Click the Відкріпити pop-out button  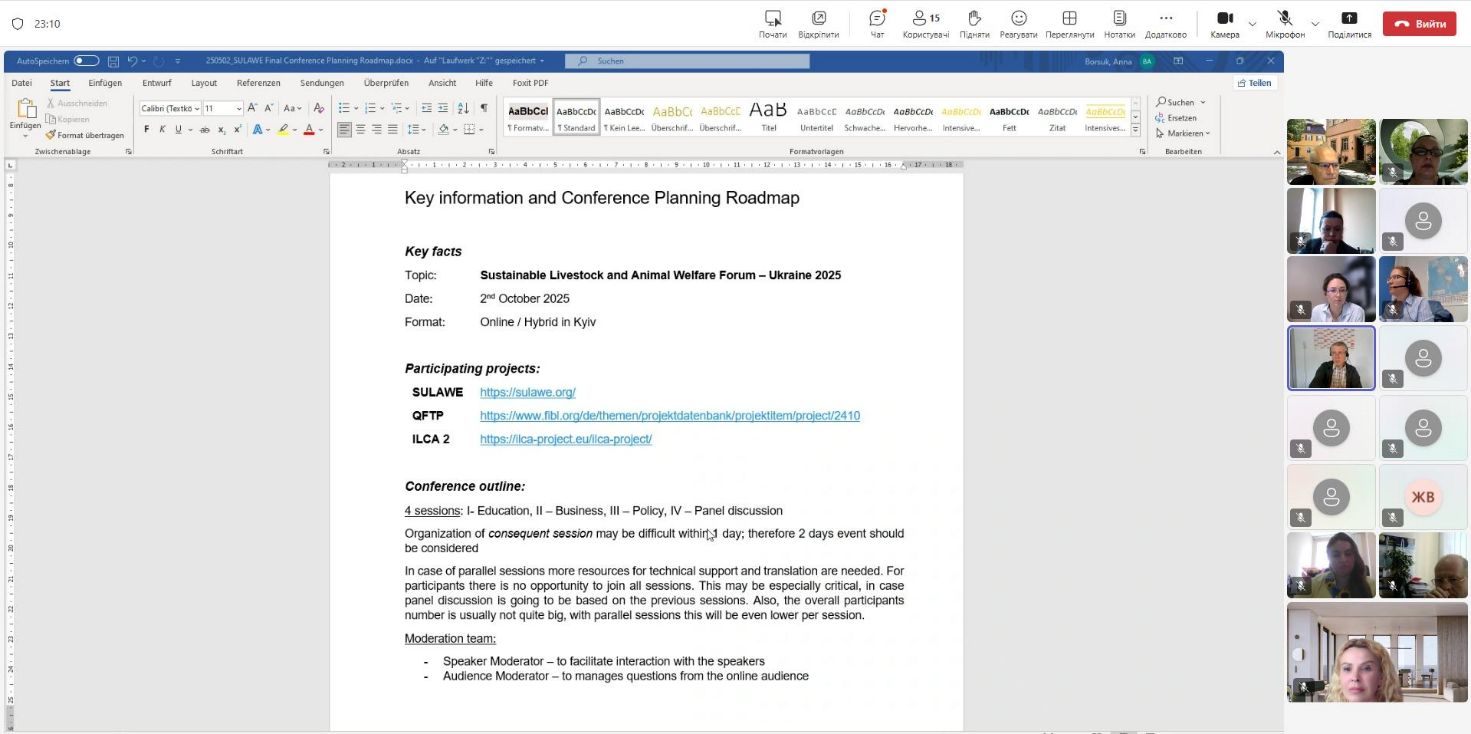coord(818,24)
